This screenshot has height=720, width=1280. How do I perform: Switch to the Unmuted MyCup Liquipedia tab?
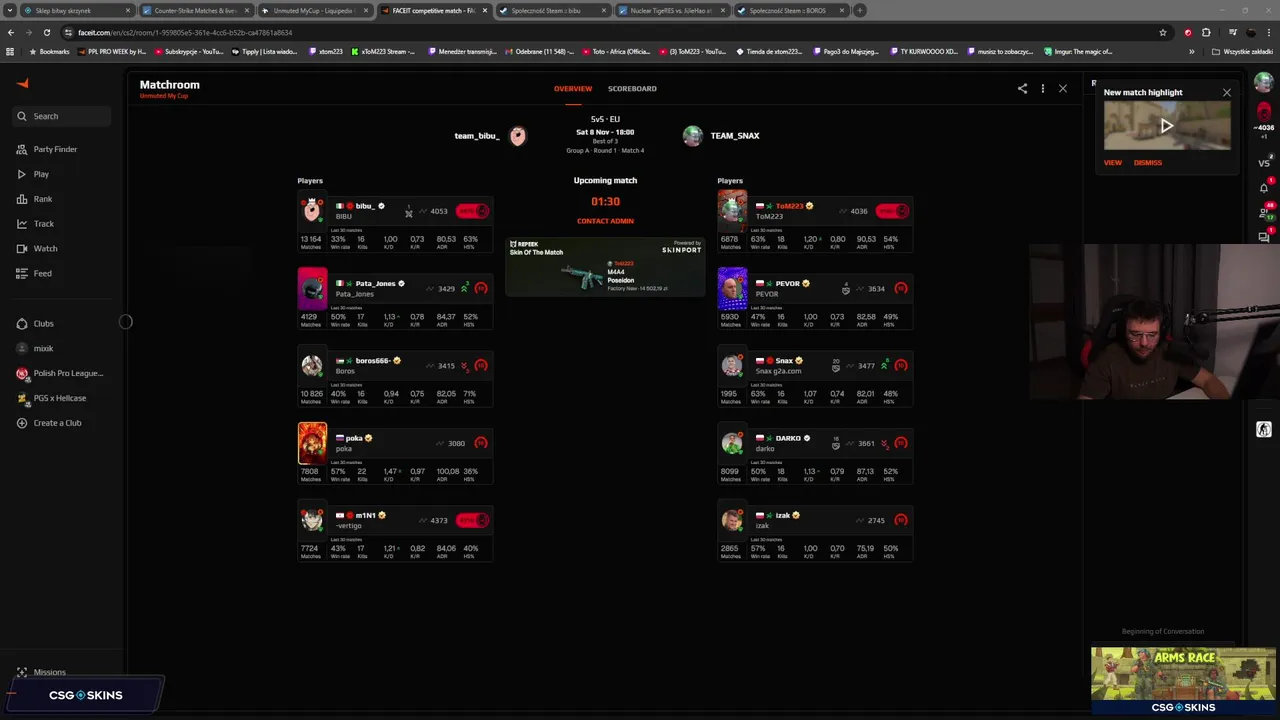(315, 10)
